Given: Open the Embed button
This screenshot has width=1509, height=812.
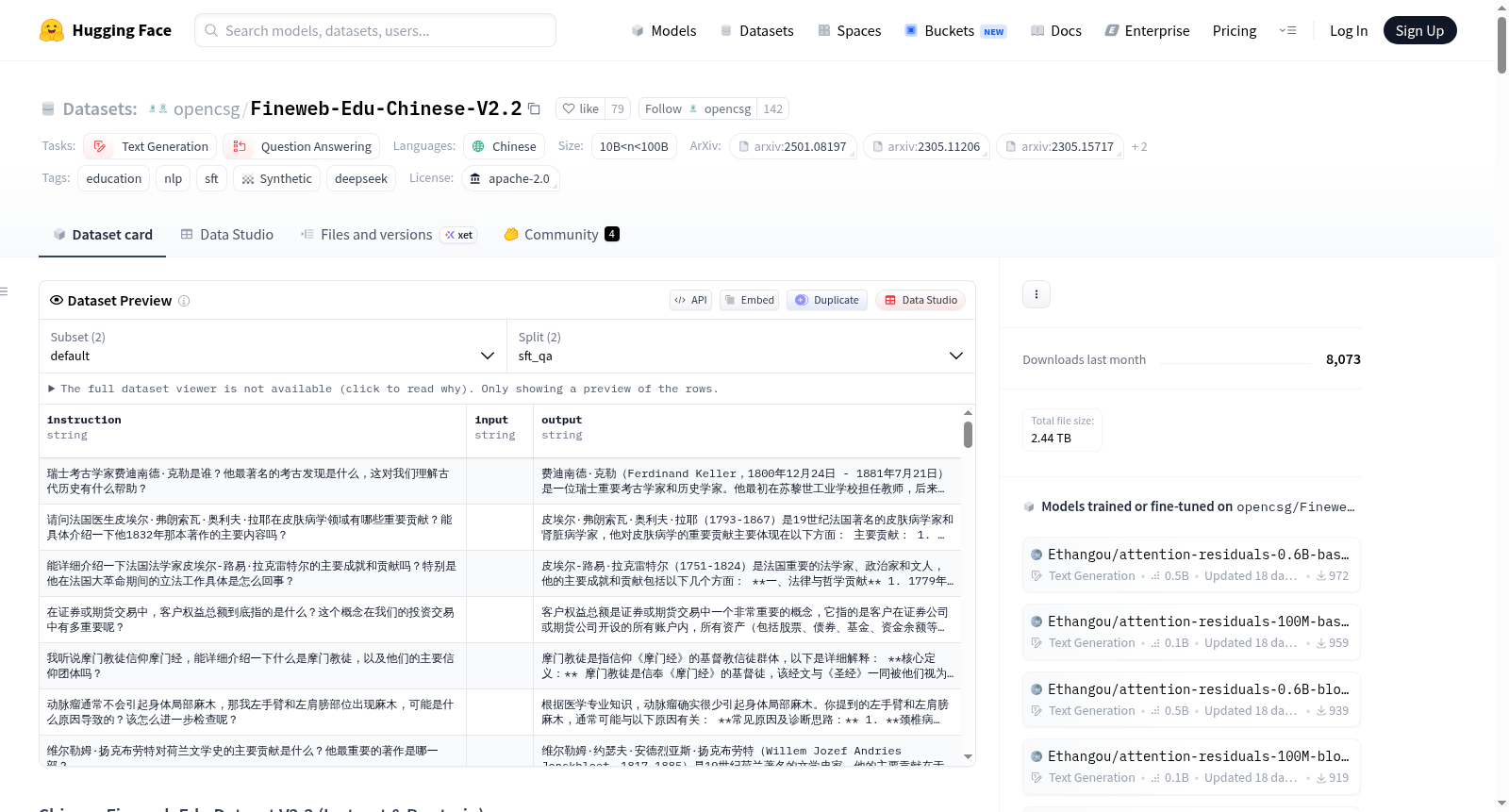Looking at the screenshot, I should tap(749, 300).
